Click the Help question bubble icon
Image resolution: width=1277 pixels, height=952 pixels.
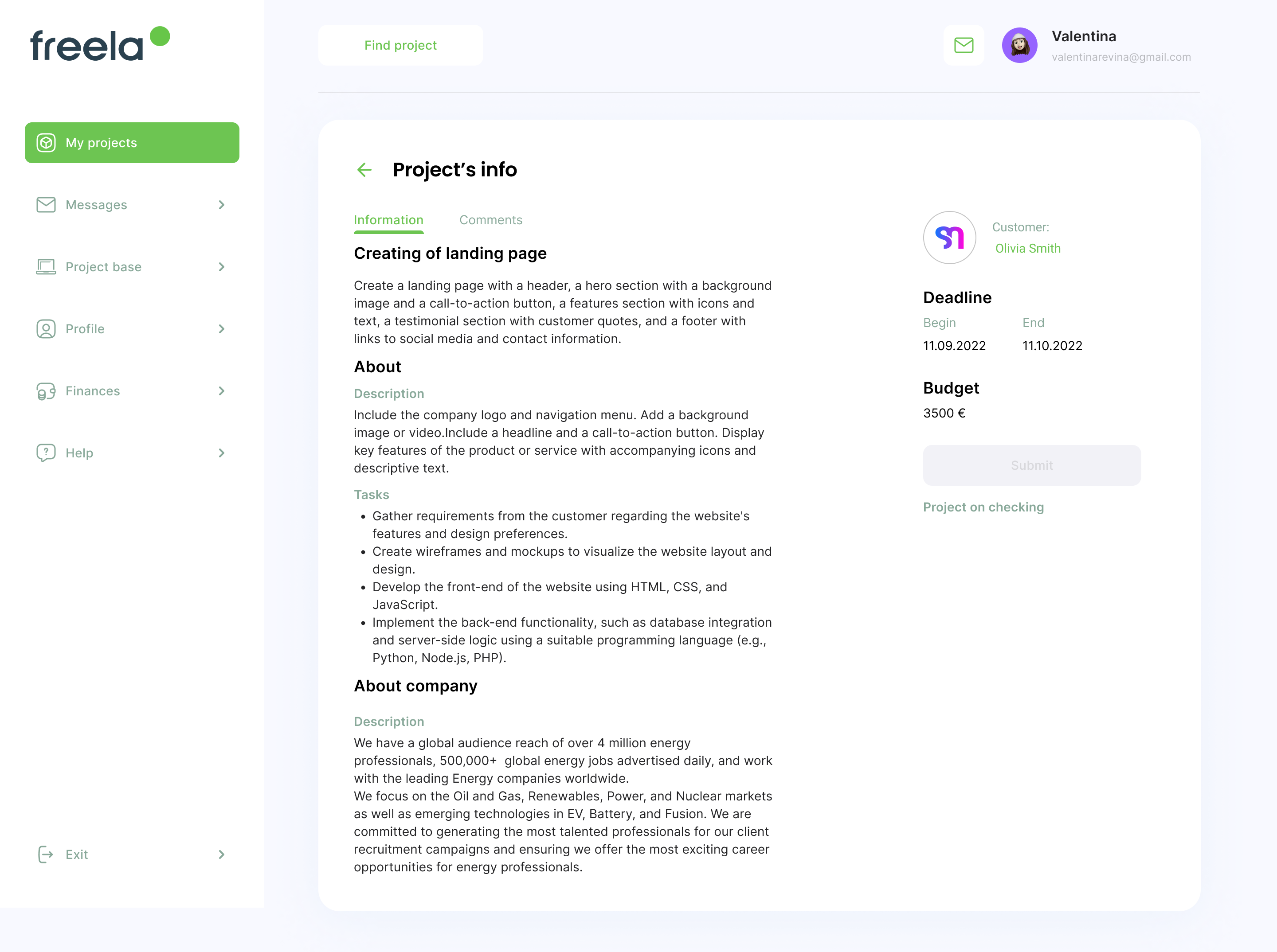pyautogui.click(x=46, y=453)
